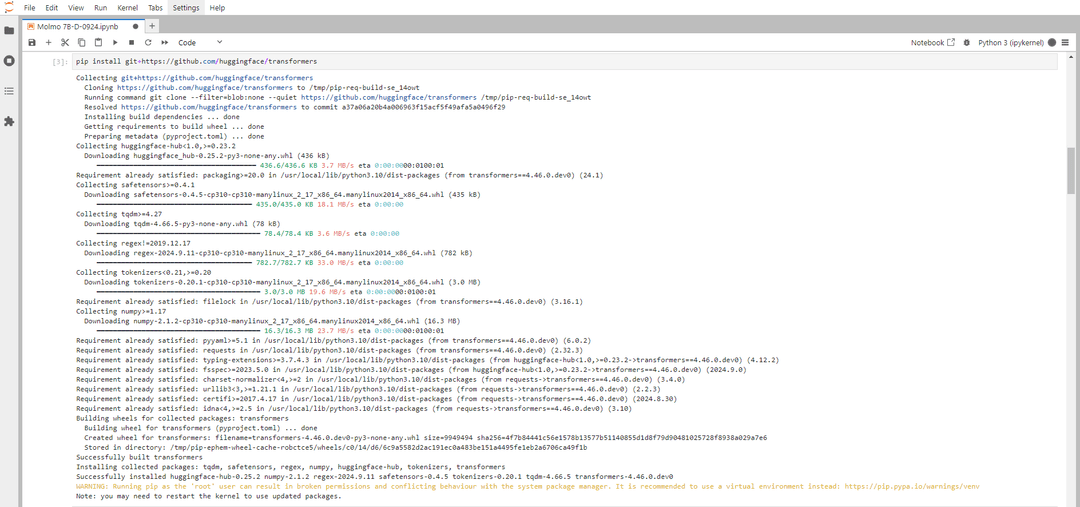Restart kernel and run all cells

point(165,43)
